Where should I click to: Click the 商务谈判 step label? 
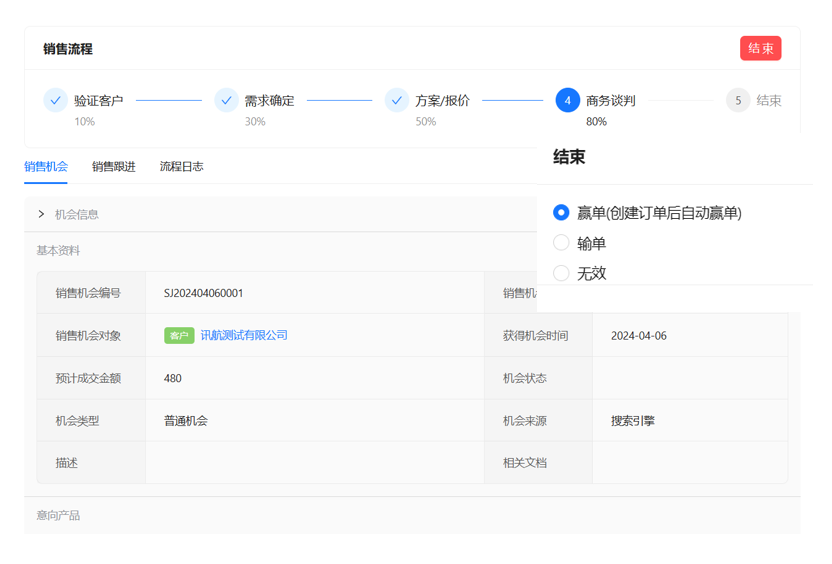[x=611, y=100]
